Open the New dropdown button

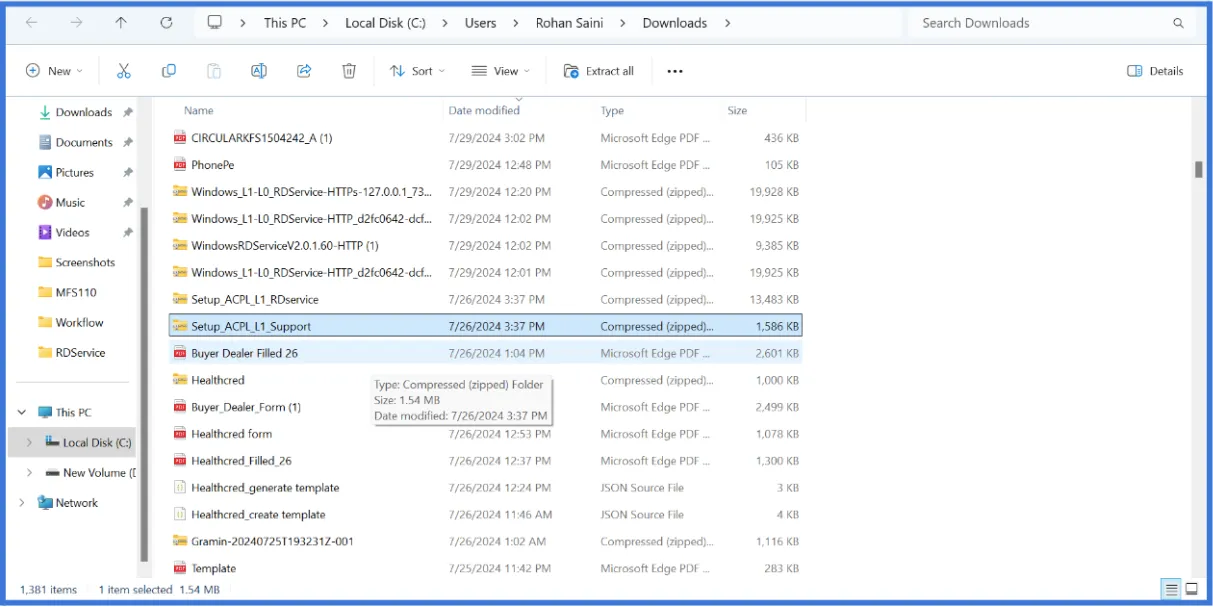54,71
